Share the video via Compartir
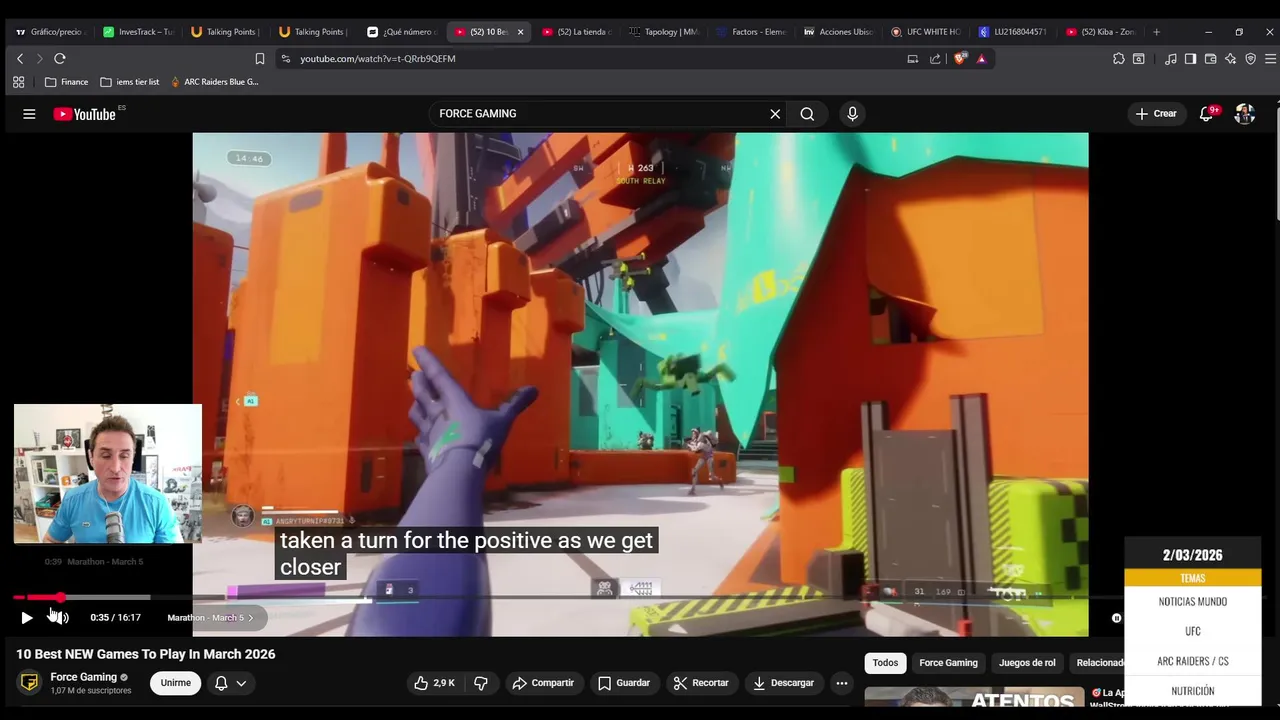This screenshot has width=1280, height=720. tap(543, 683)
